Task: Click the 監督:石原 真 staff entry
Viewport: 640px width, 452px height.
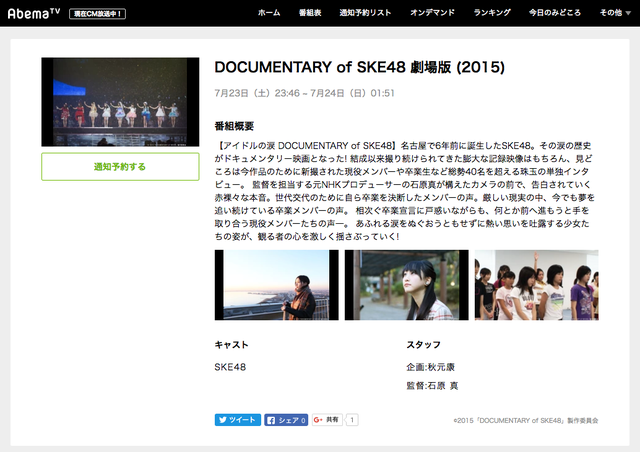Action: click(x=432, y=385)
